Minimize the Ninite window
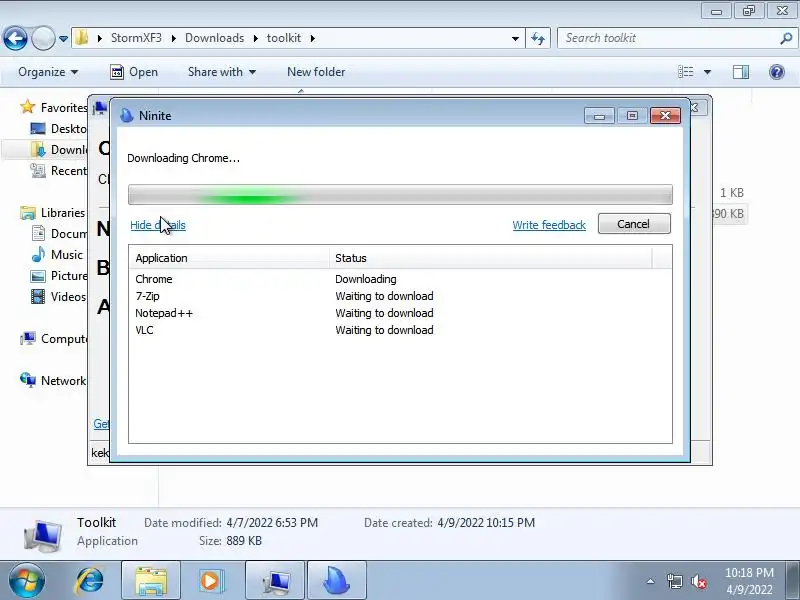The width and height of the screenshot is (800, 600). (x=599, y=116)
